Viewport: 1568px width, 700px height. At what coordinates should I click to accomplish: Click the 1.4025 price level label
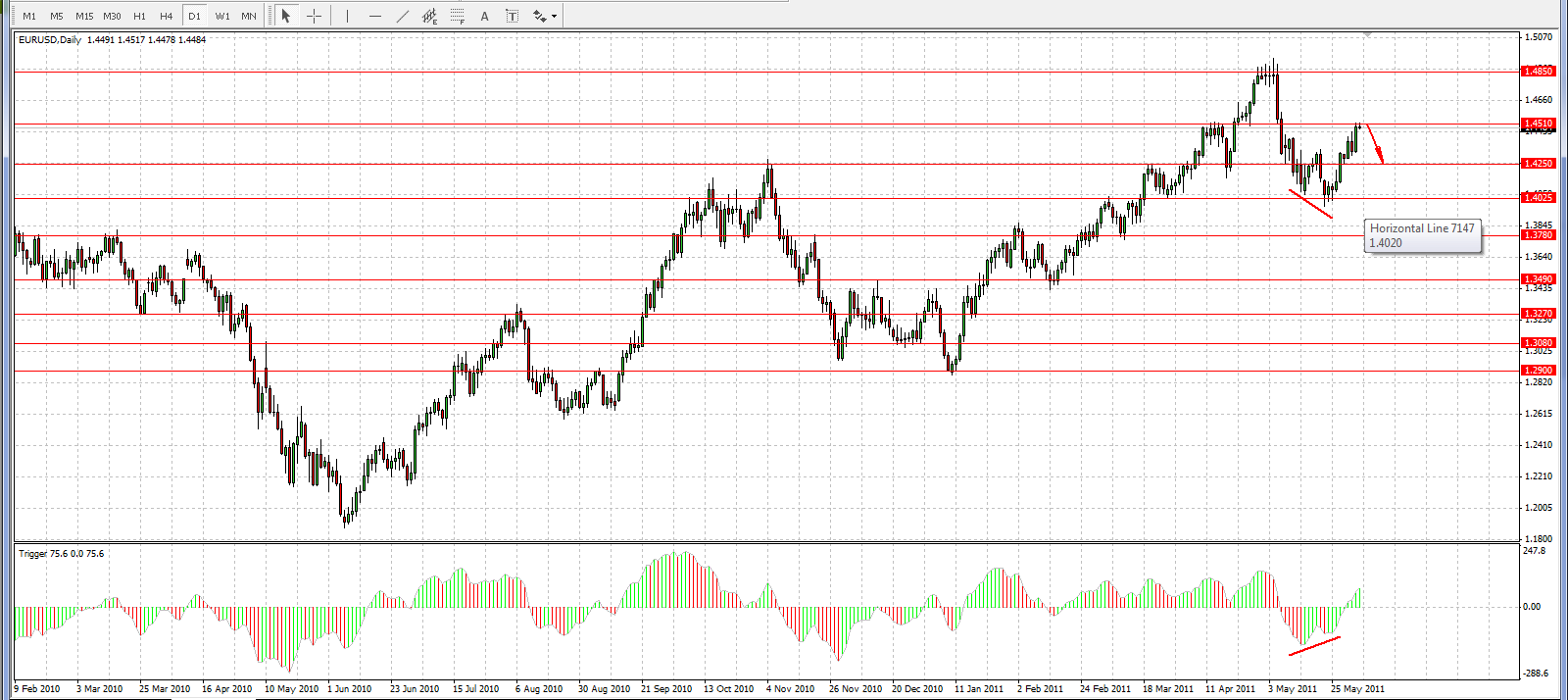(1538, 198)
